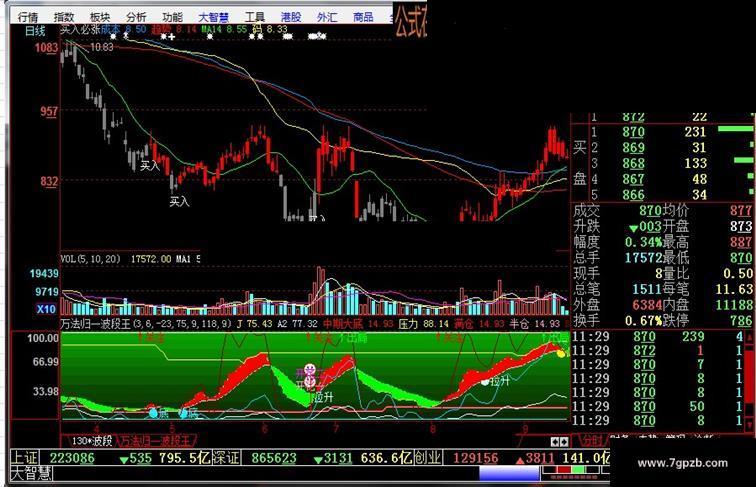
Task: Open the 大智慧 menu in the menu bar
Action: (x=214, y=17)
